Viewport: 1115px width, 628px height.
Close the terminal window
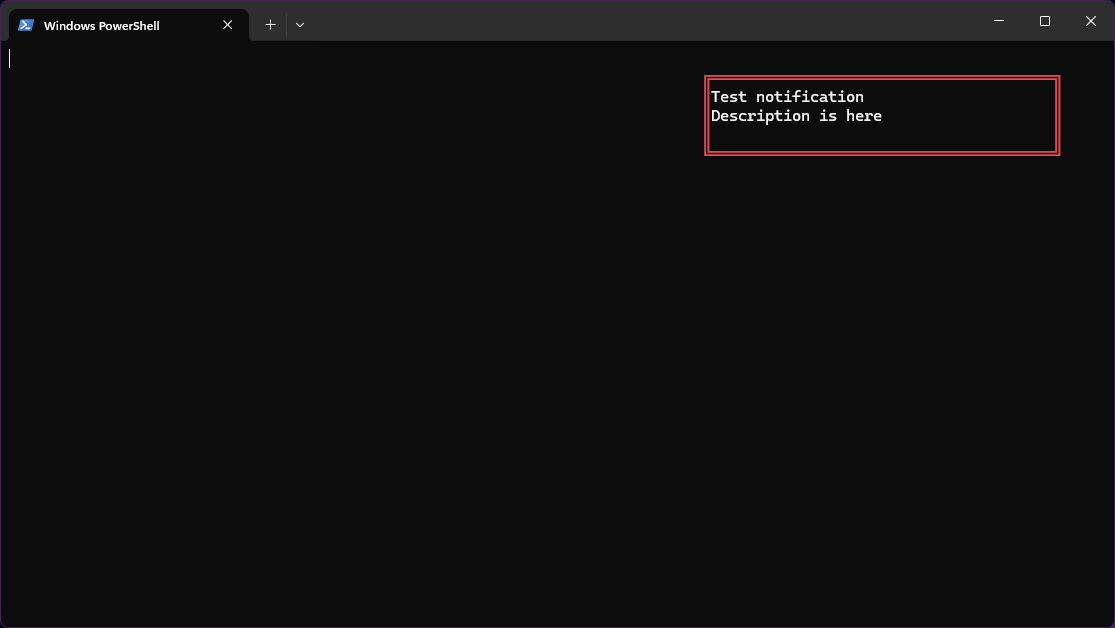point(1091,21)
